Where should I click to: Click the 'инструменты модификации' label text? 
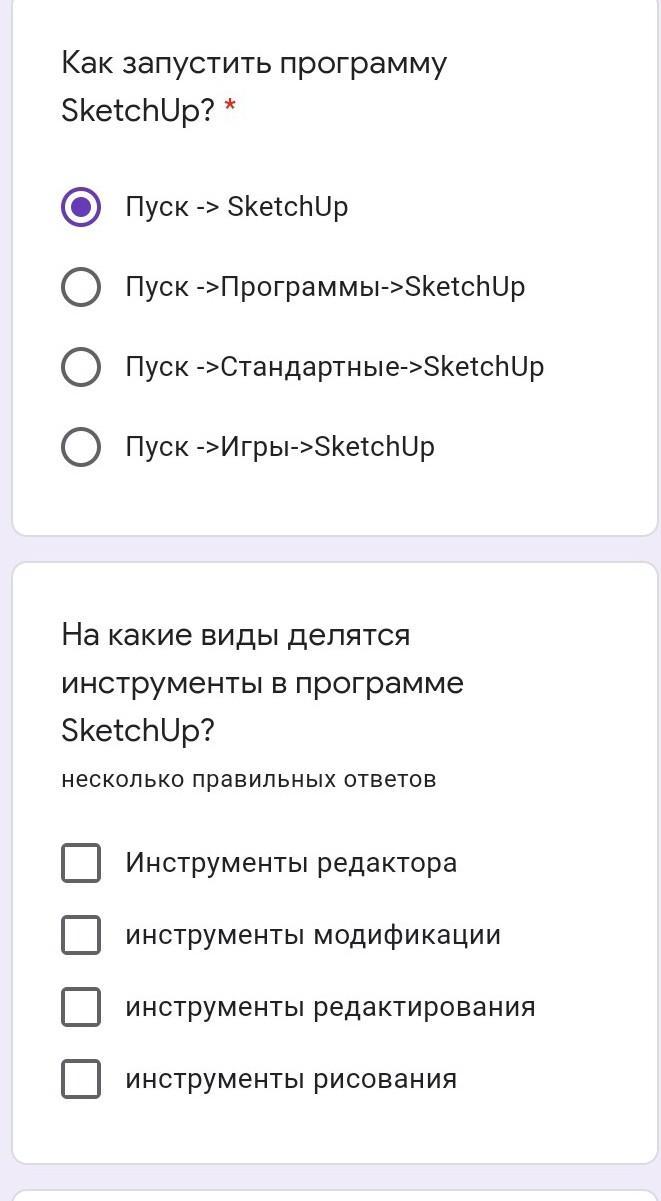pos(313,935)
